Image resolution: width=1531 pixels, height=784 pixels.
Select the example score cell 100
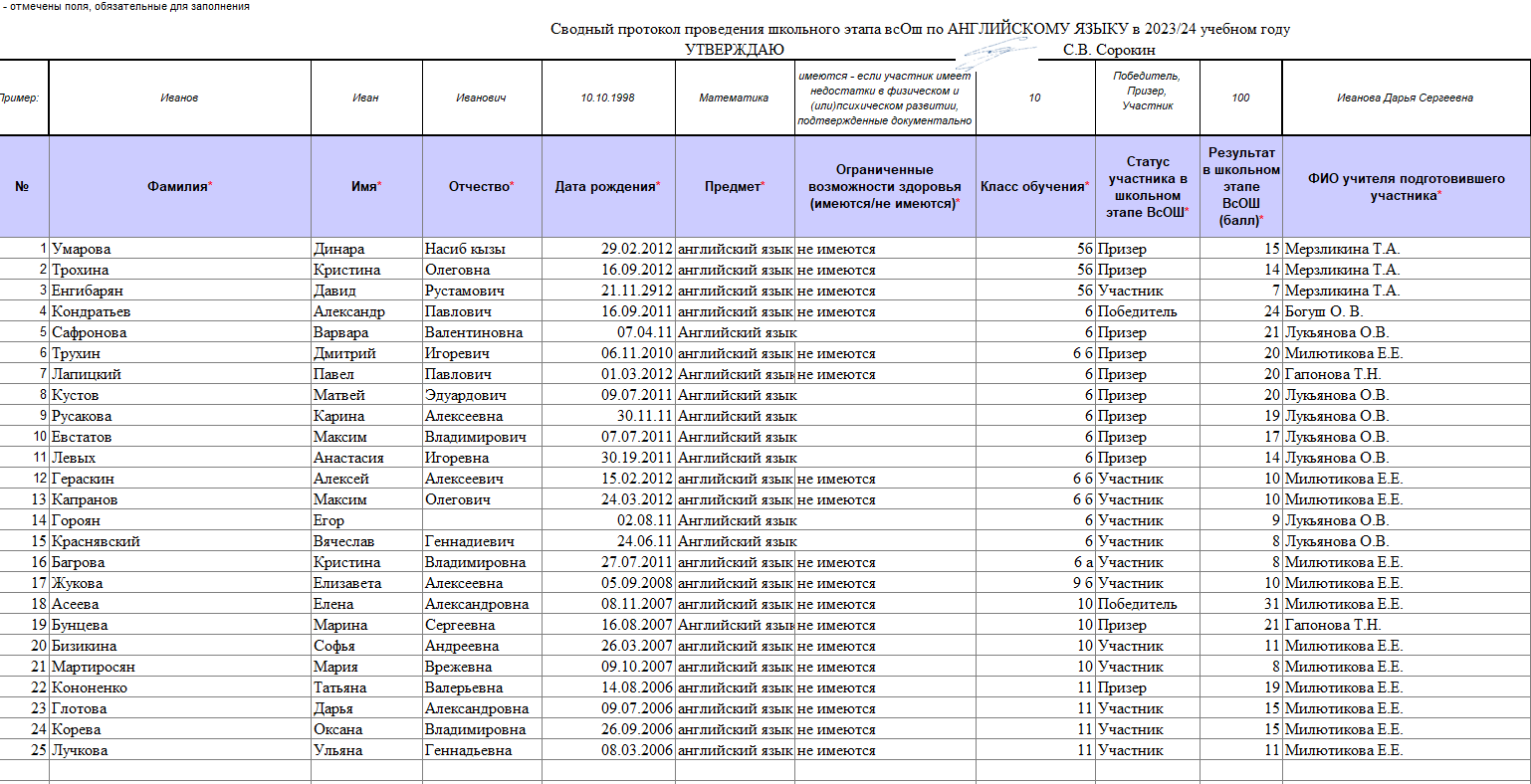click(1241, 98)
